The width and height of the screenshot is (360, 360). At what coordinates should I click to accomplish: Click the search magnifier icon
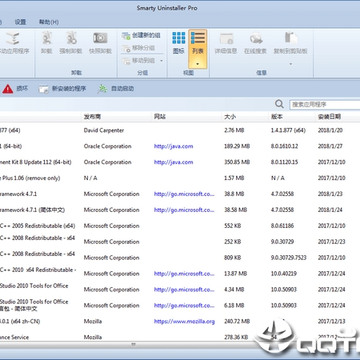pyautogui.click(x=279, y=104)
